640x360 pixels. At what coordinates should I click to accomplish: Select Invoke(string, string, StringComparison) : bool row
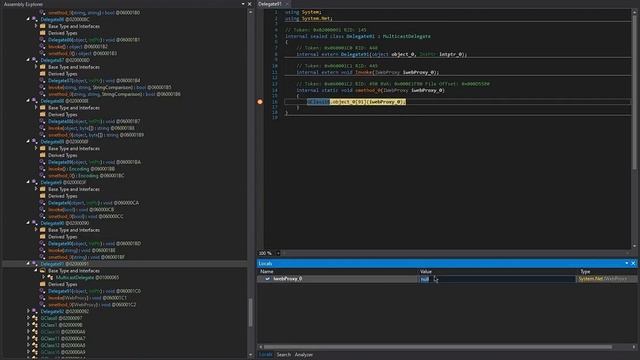(109, 87)
